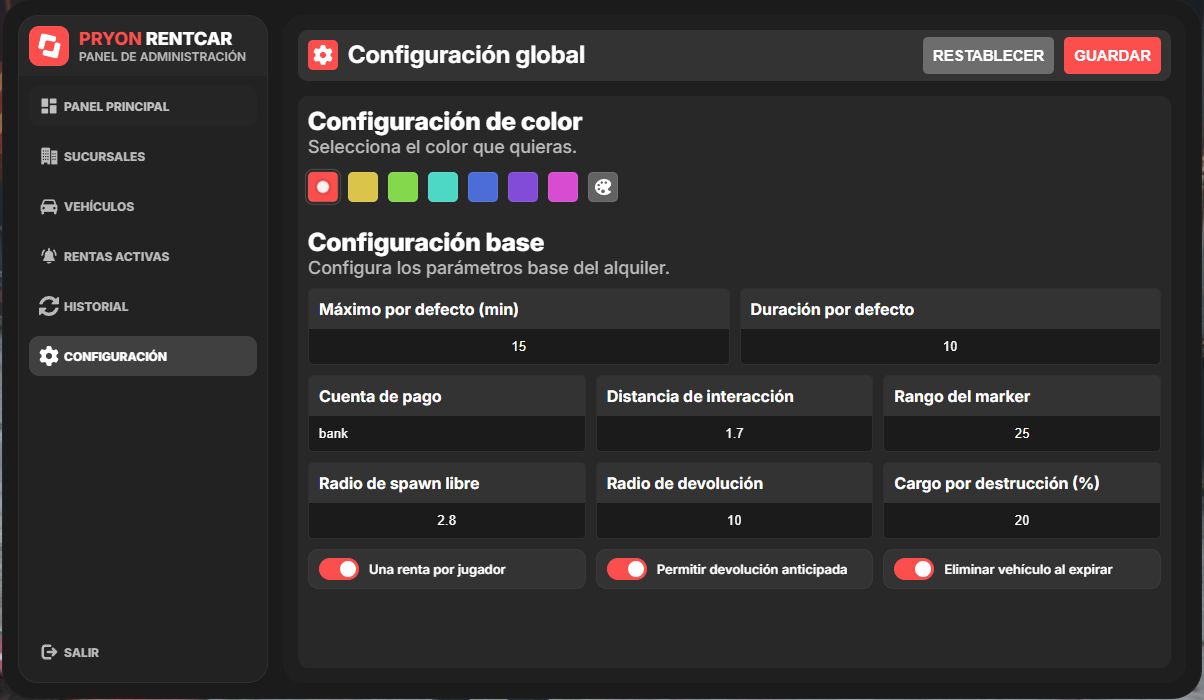The height and width of the screenshot is (700, 1204).
Task: Click the Guardar button
Action: (x=1112, y=56)
